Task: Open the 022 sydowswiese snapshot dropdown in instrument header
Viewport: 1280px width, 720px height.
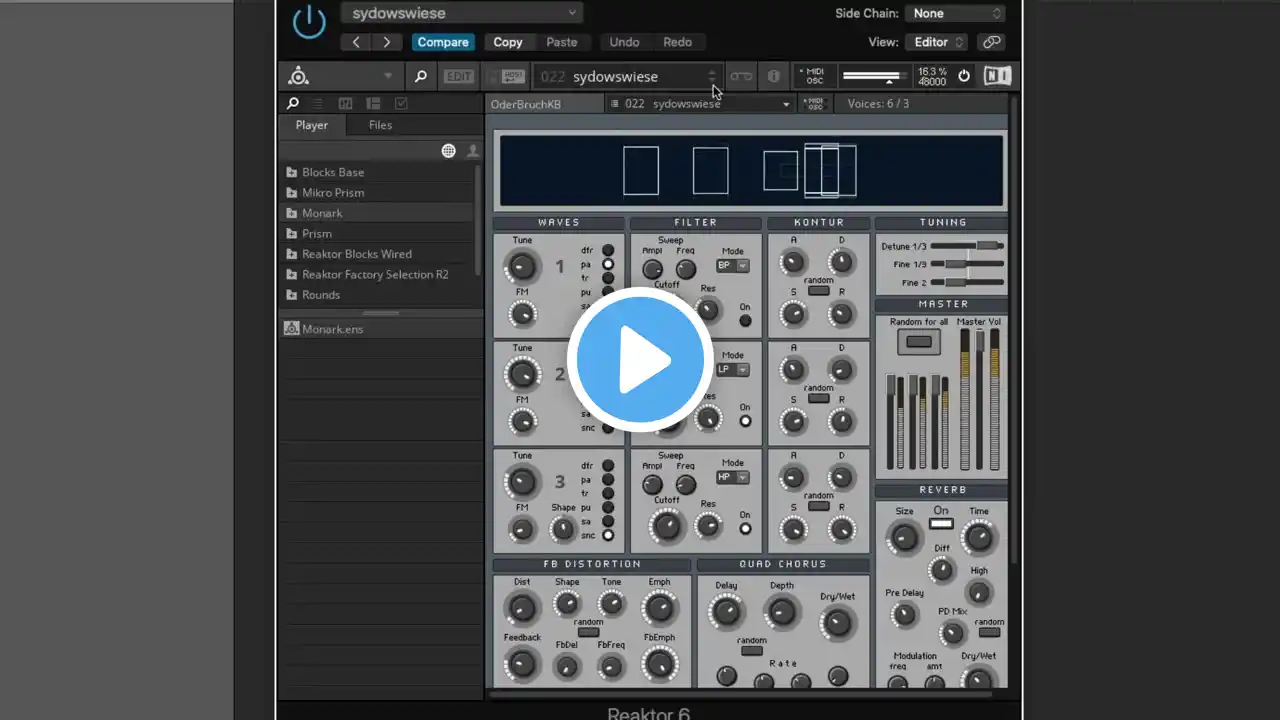Action: point(700,104)
